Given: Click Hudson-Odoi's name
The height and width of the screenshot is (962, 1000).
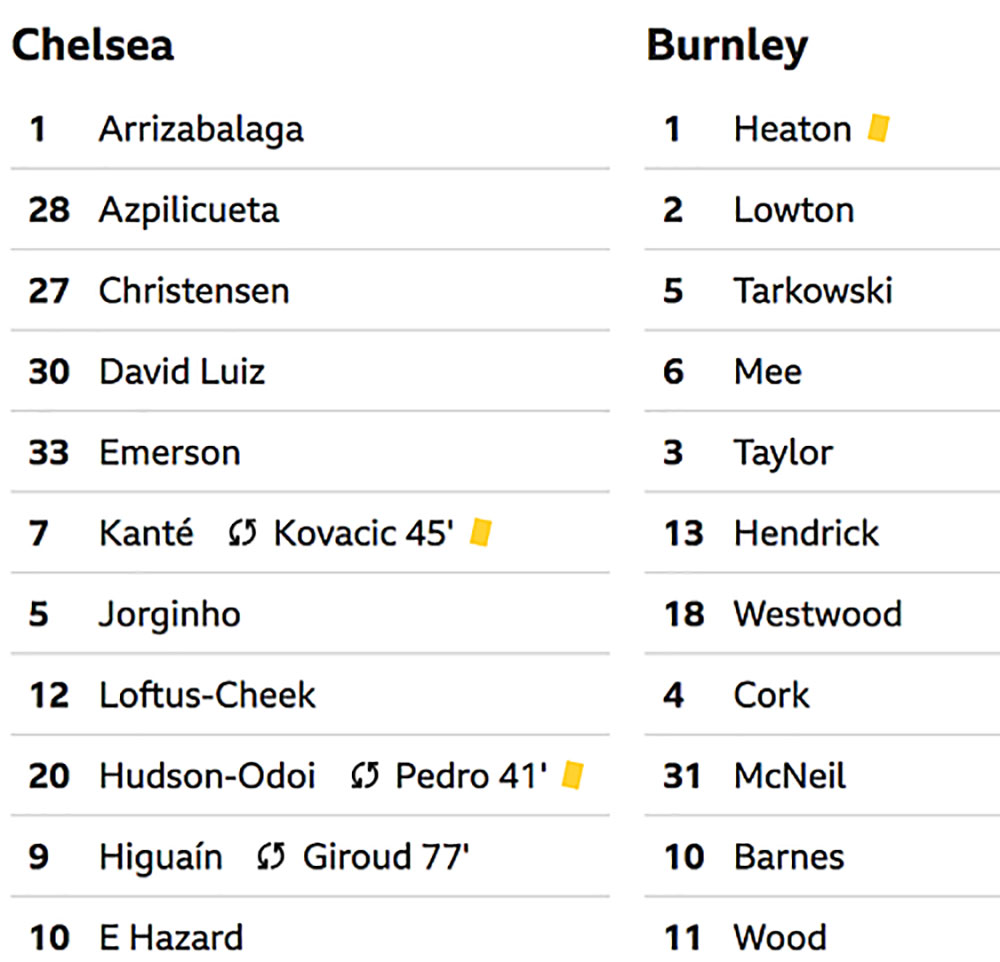Looking at the screenshot, I should (x=207, y=775).
